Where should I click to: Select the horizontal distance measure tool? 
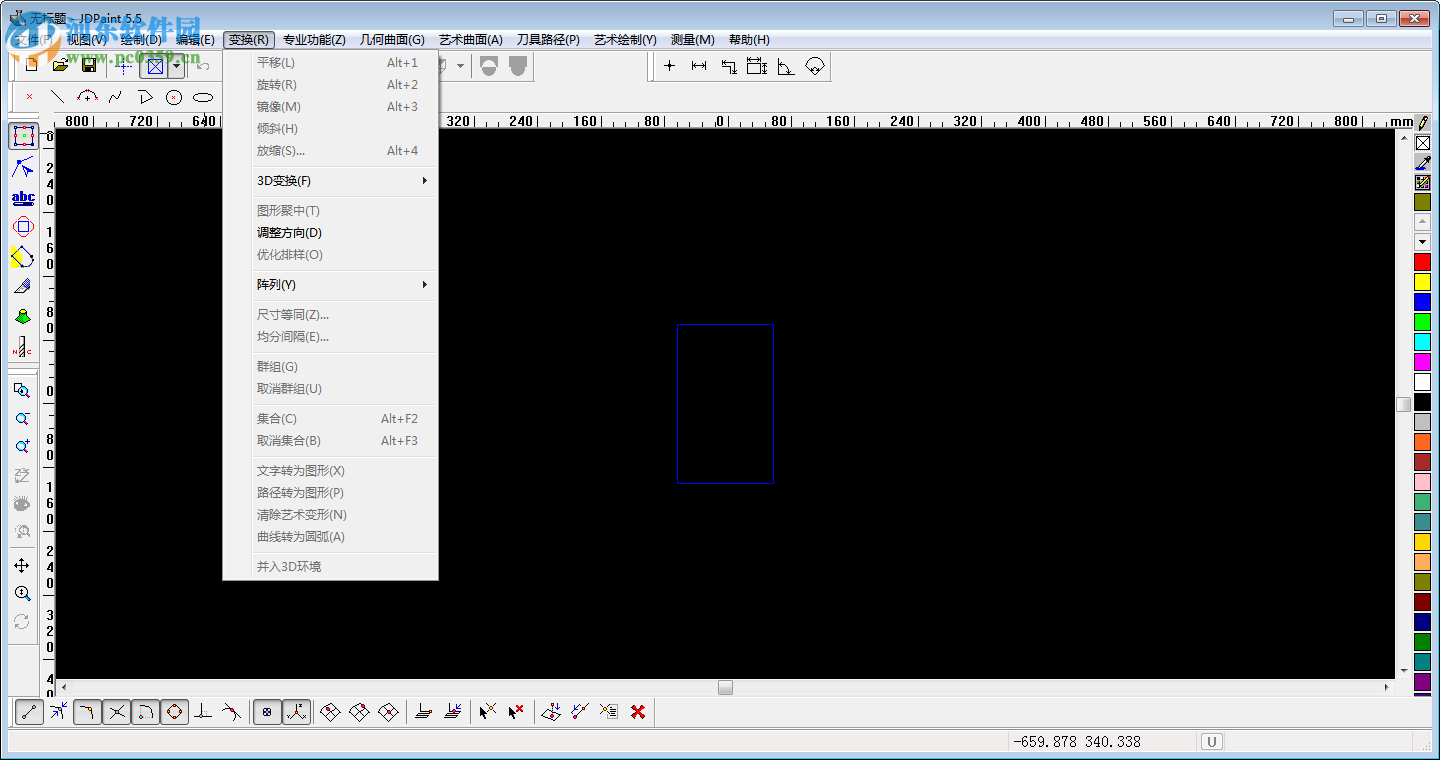click(699, 65)
